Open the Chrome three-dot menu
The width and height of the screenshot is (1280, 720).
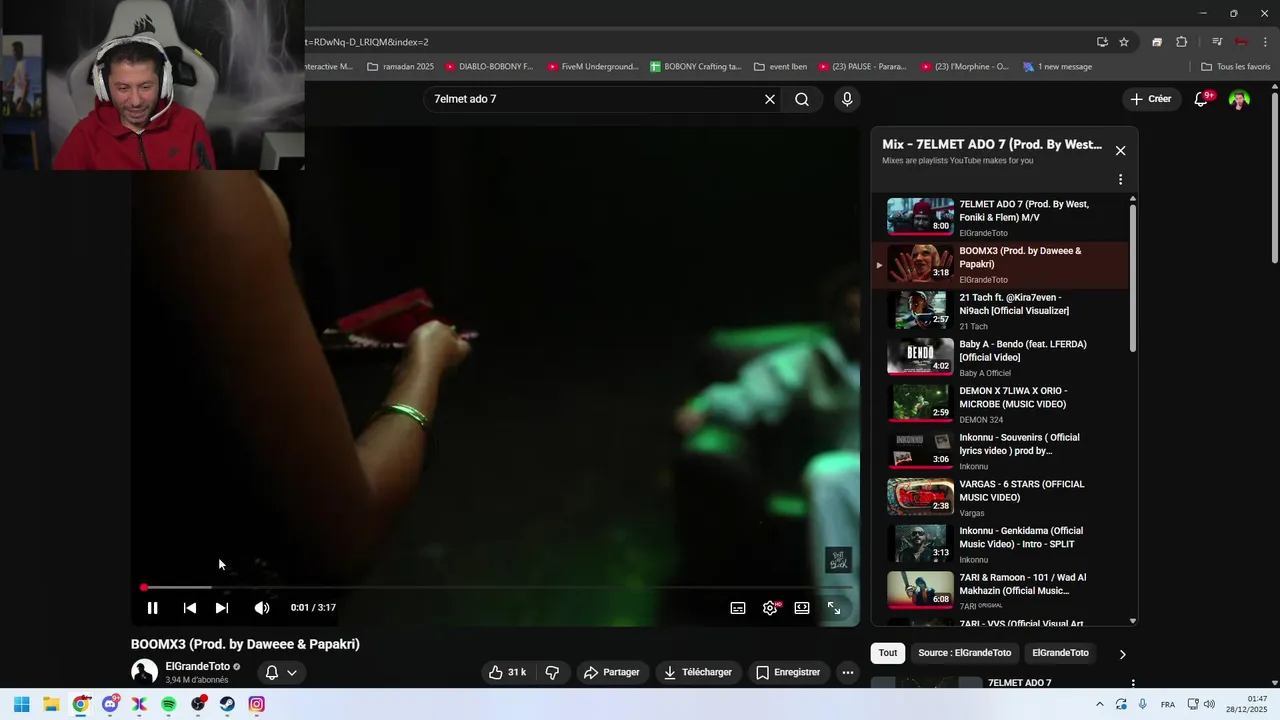click(x=1266, y=42)
